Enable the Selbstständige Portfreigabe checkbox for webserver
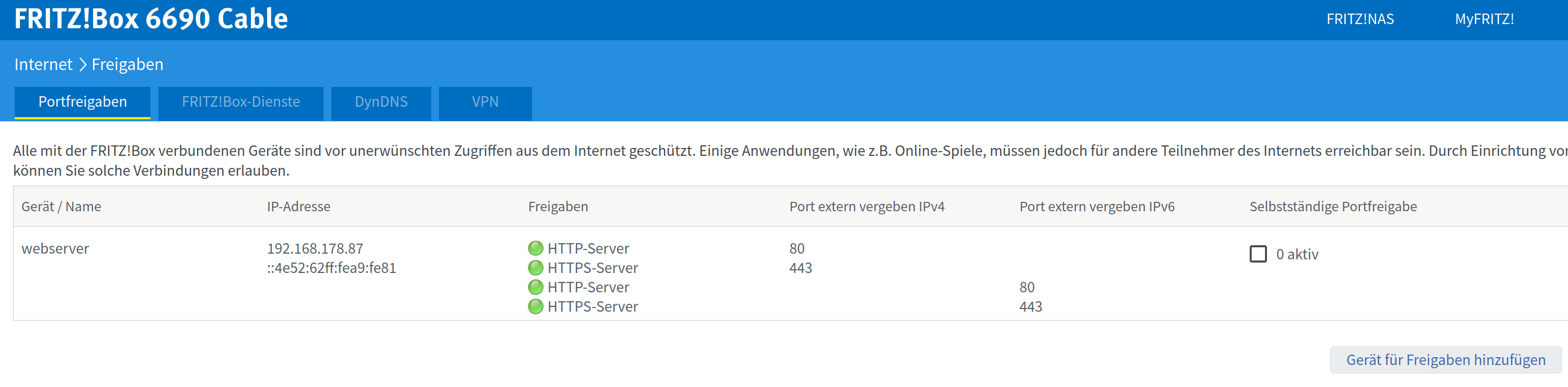Image resolution: width=1568 pixels, height=387 pixels. coord(1258,254)
